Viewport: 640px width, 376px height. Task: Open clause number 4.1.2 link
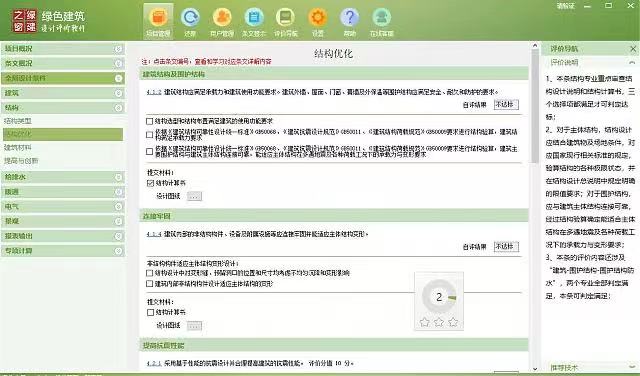154,92
